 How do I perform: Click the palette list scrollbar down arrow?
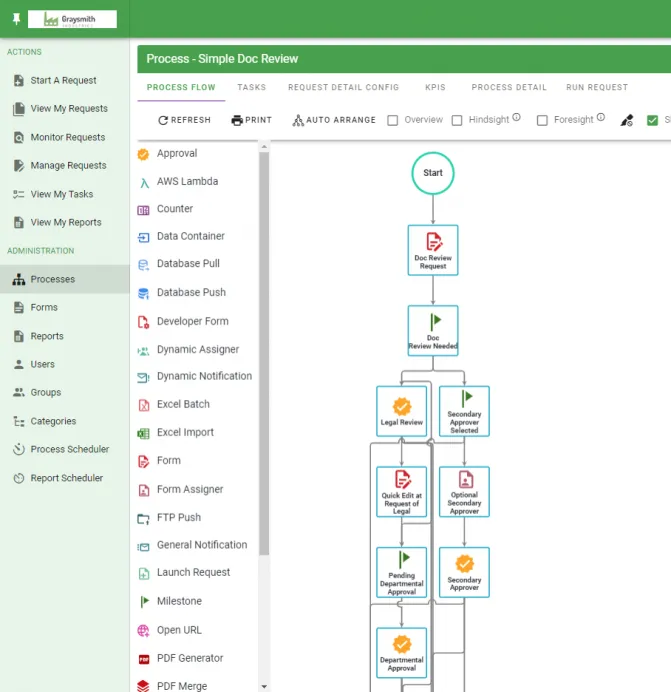click(x=264, y=686)
